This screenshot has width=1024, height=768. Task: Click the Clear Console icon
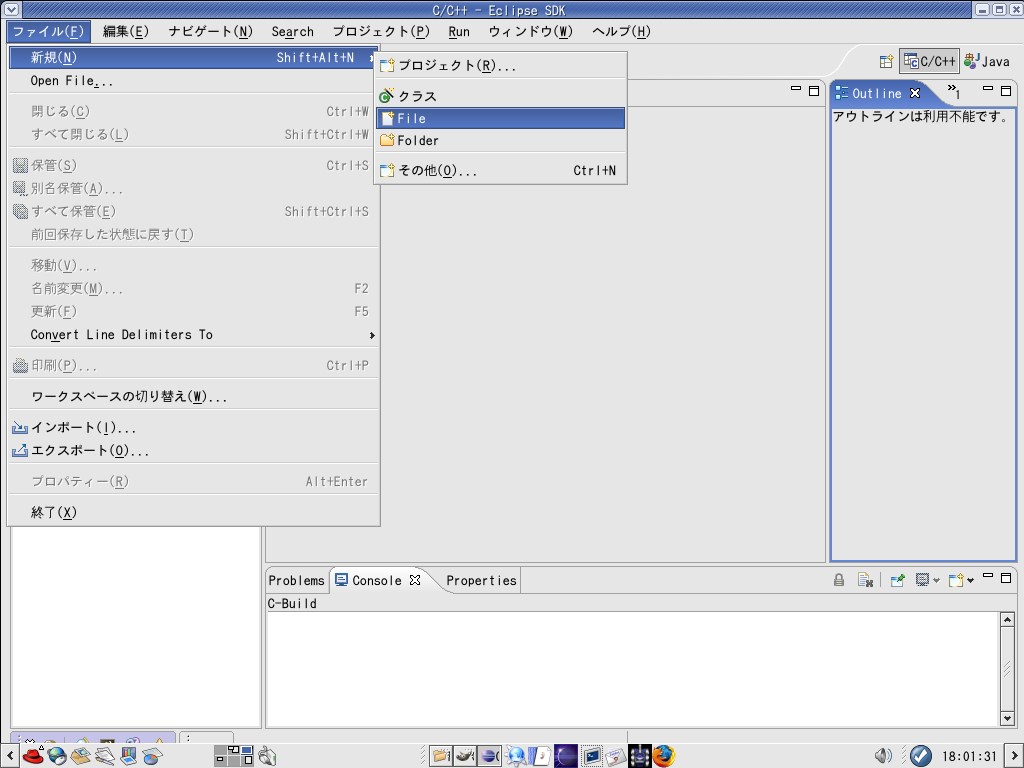865,580
